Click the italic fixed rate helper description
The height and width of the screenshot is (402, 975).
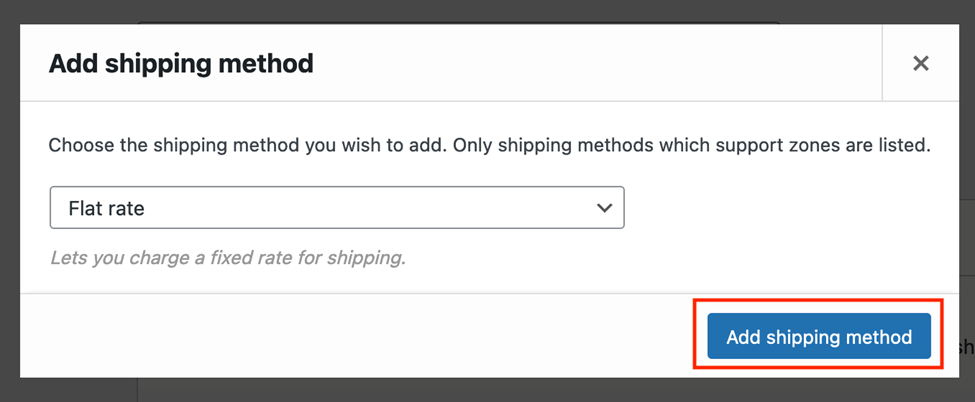pos(228,258)
